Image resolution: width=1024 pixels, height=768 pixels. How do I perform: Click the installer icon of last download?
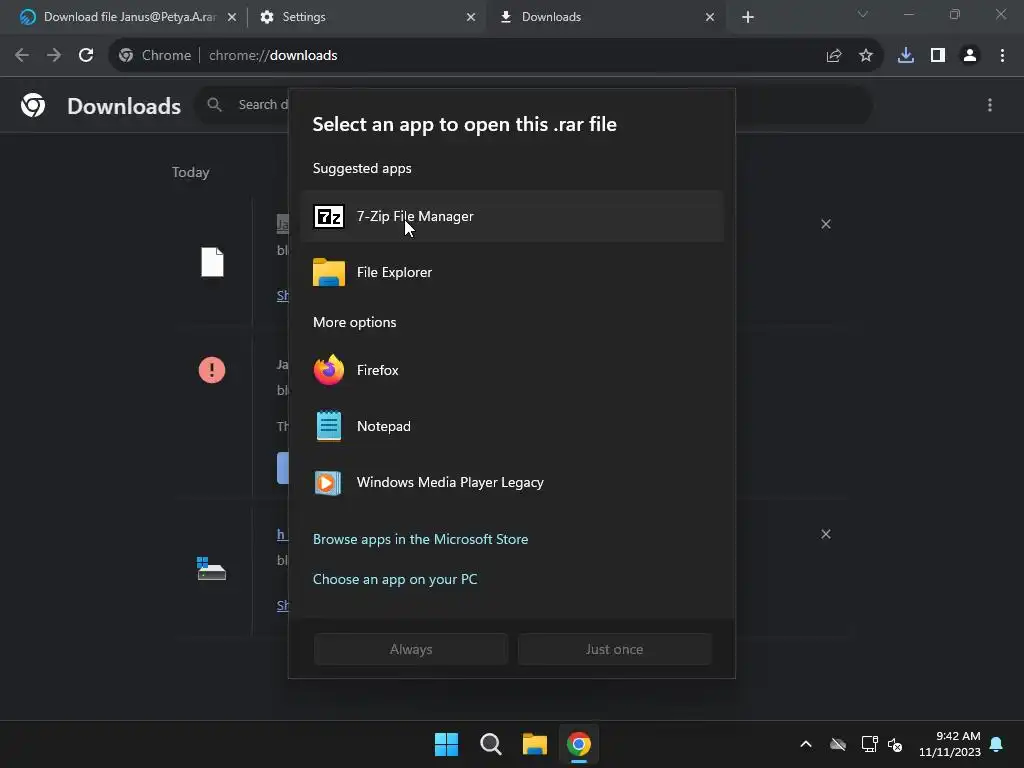pyautogui.click(x=211, y=568)
